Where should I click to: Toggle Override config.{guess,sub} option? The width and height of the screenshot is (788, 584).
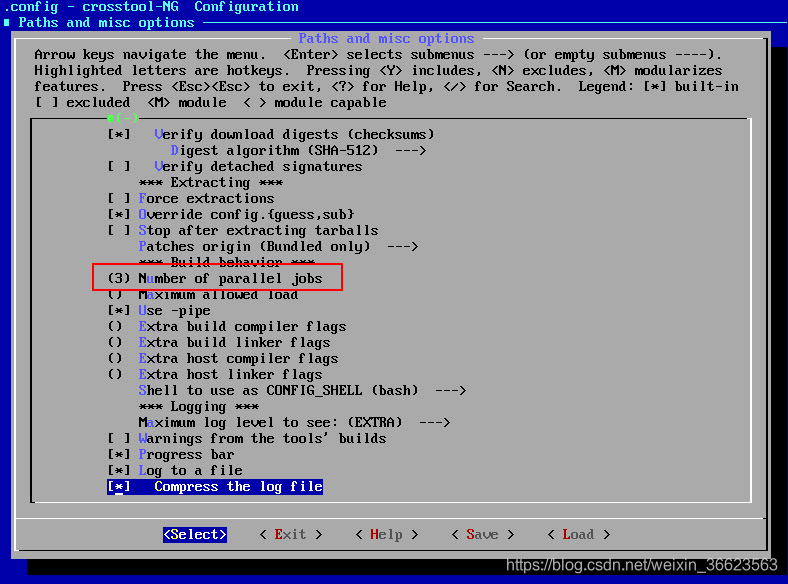tap(231, 215)
